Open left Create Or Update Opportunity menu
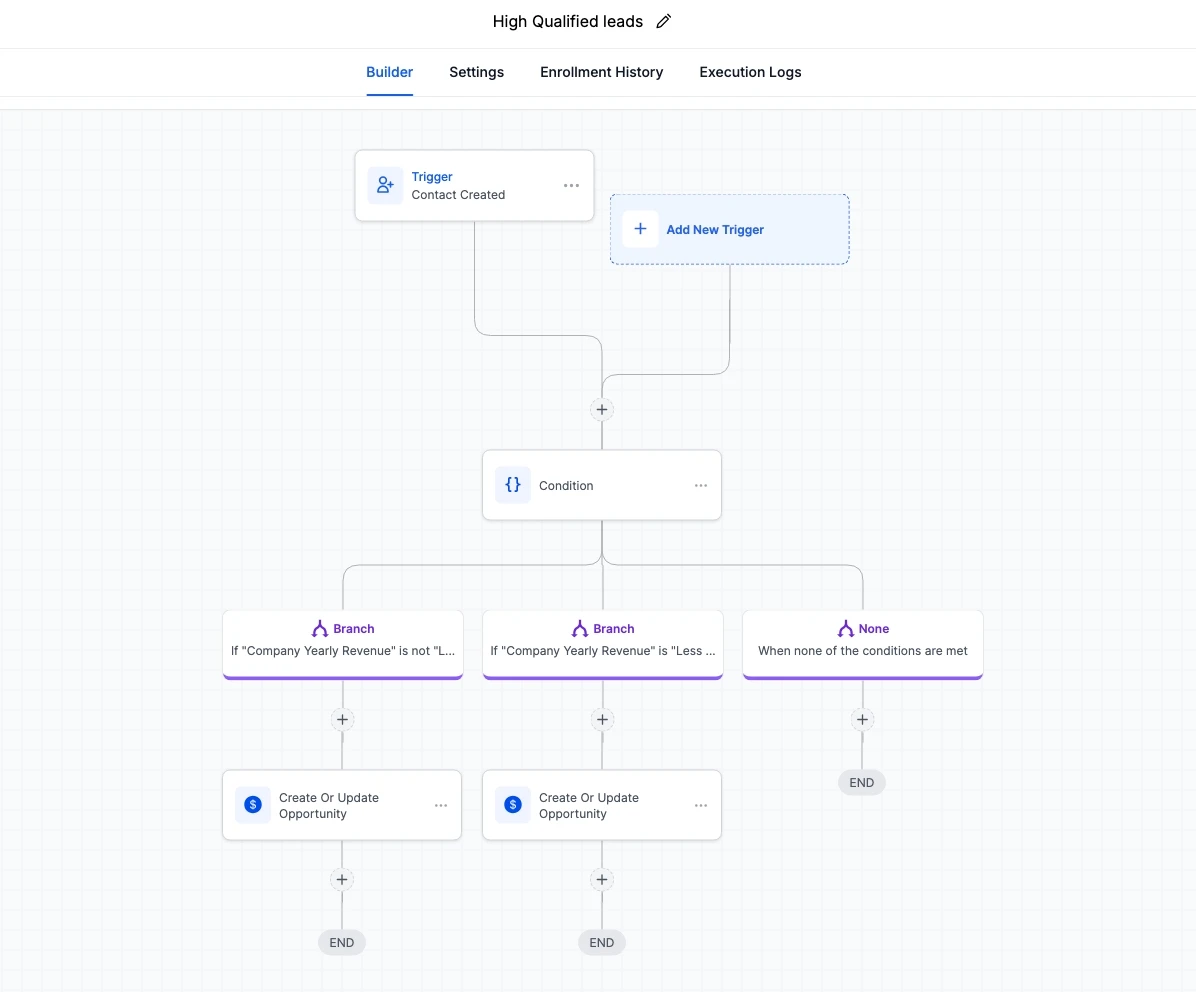 pyautogui.click(x=441, y=805)
